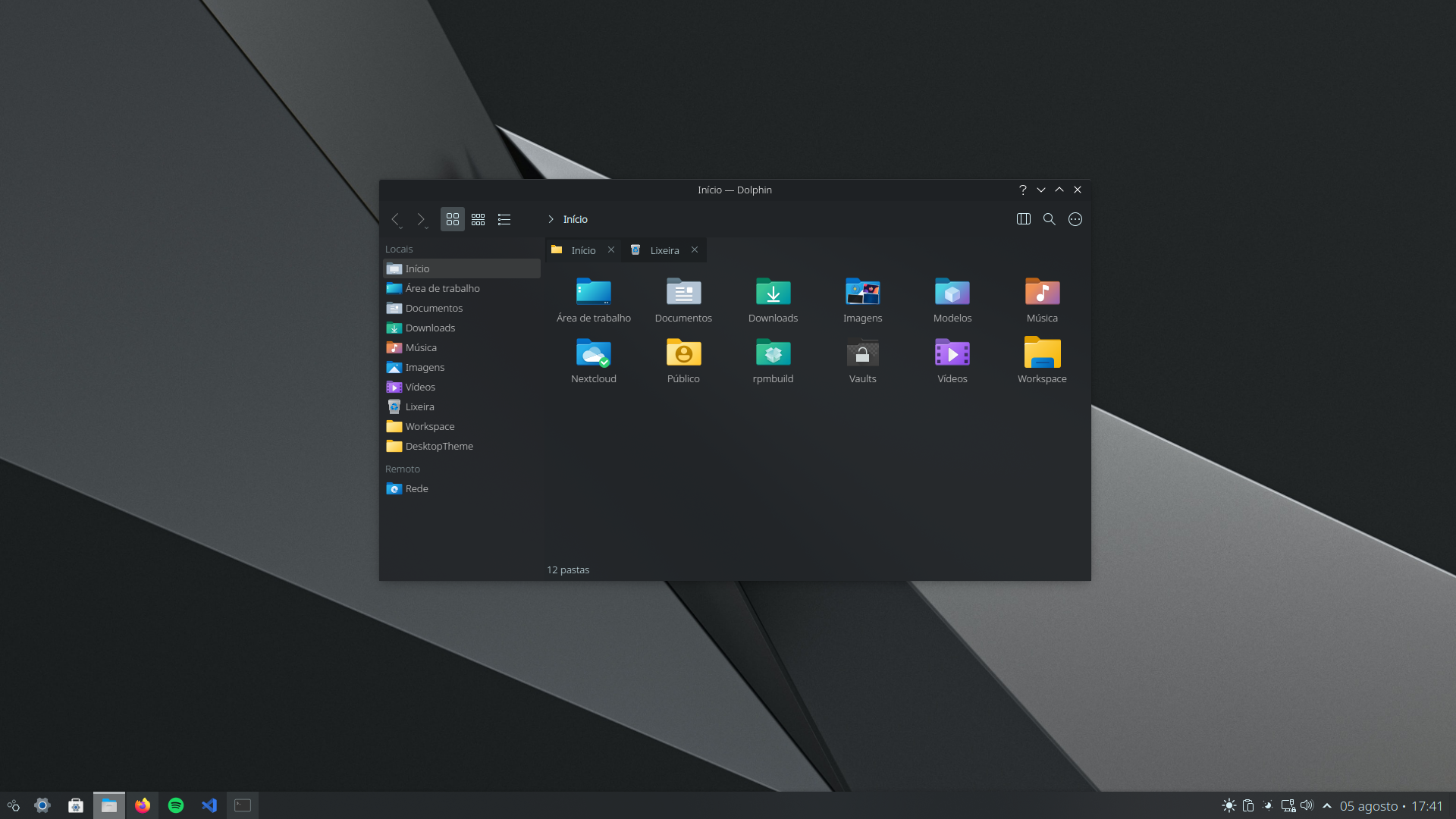Open the search magnifier in toolbar
This screenshot has height=819, width=1456.
coord(1050,219)
